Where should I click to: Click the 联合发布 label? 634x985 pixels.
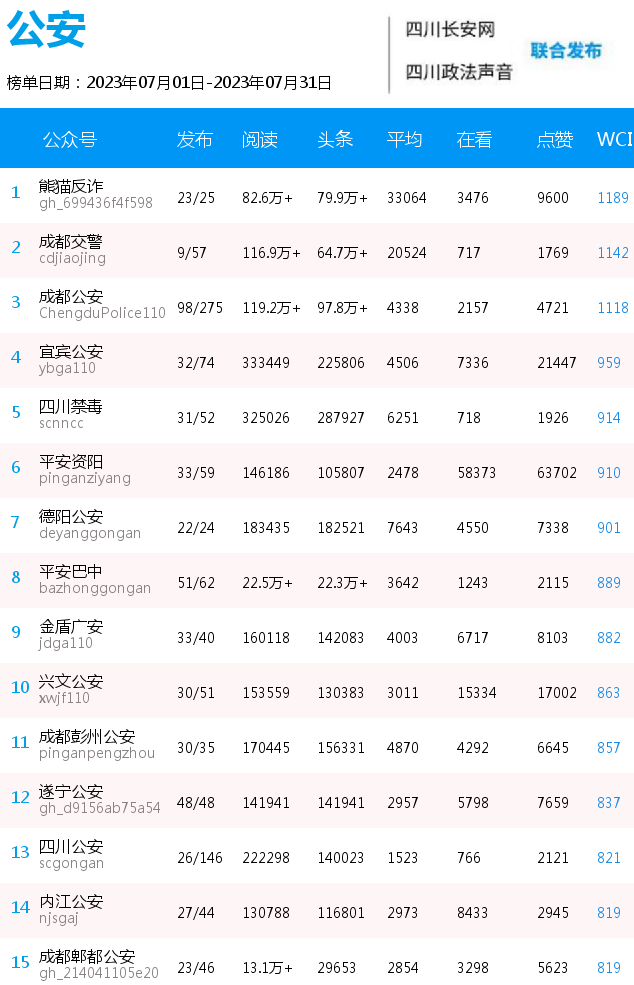(566, 50)
